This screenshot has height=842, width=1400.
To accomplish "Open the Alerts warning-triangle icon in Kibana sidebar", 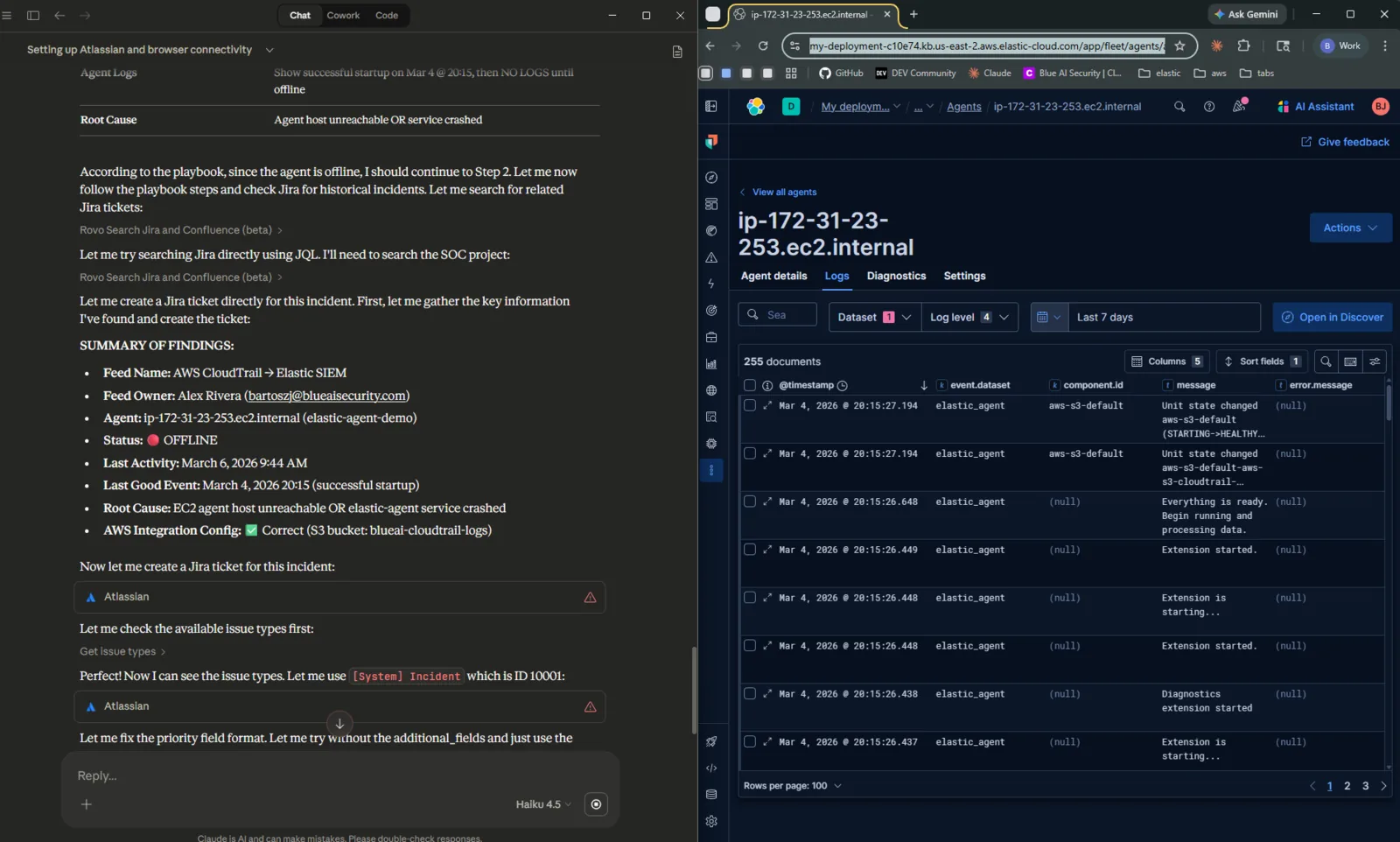I will tap(711, 257).
